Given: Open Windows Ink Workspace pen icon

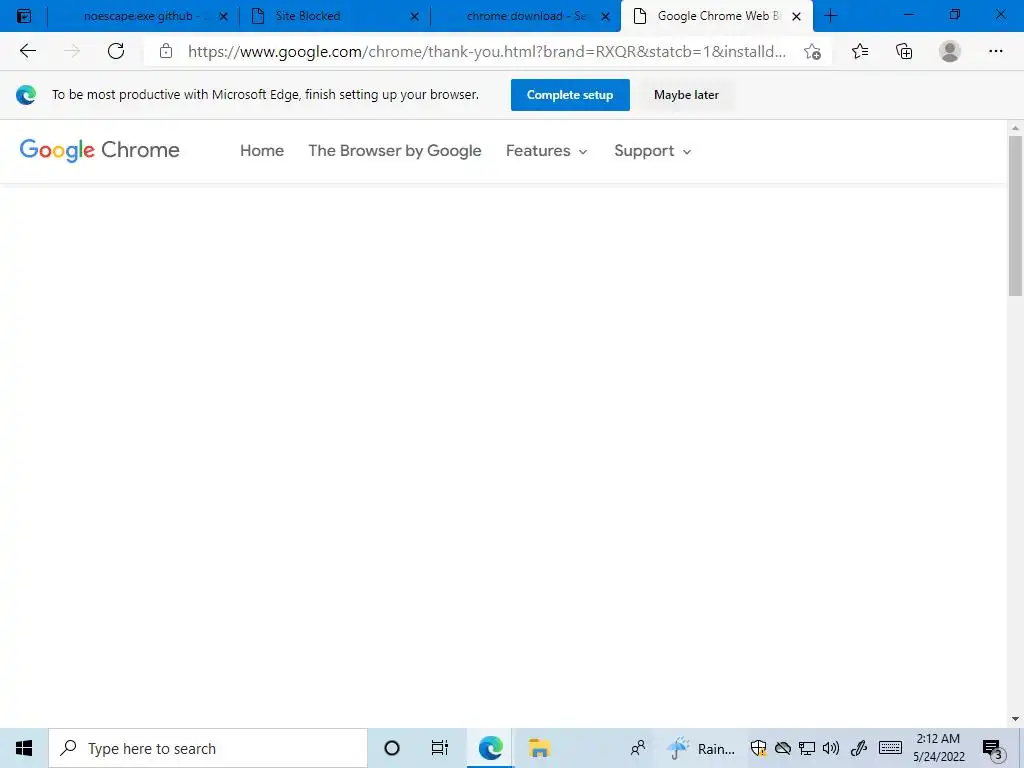Looking at the screenshot, I should coord(858,748).
